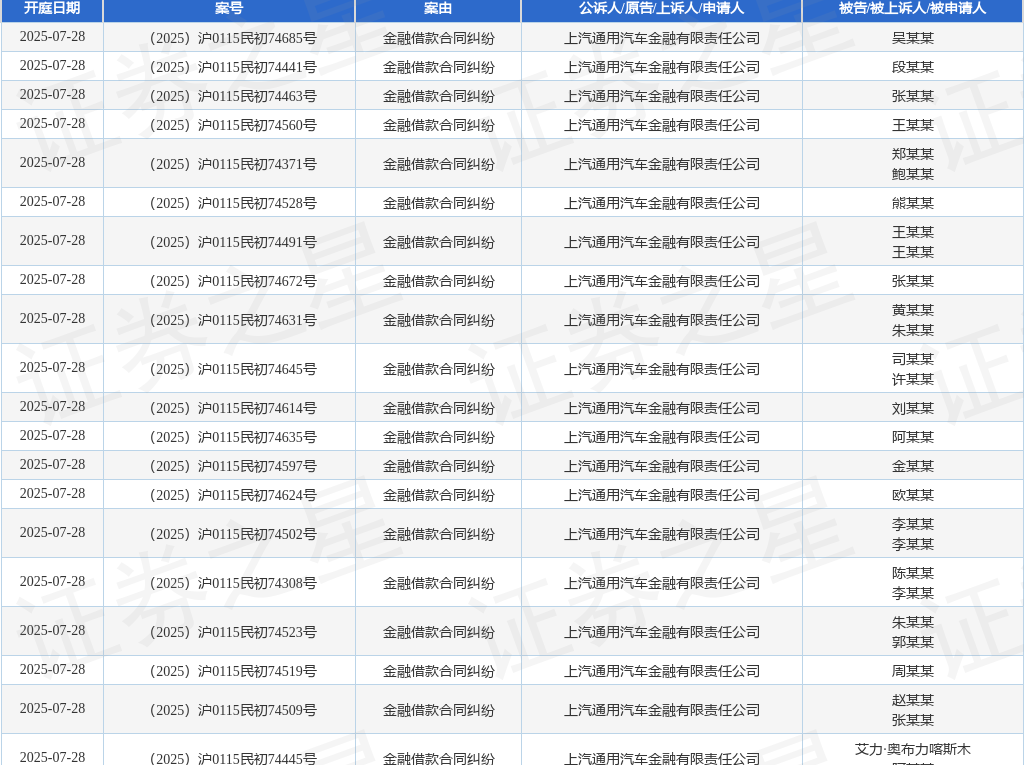The height and width of the screenshot is (765, 1024).
Task: Pick case number (2025)沪0115民初74597号
Action: (233, 466)
